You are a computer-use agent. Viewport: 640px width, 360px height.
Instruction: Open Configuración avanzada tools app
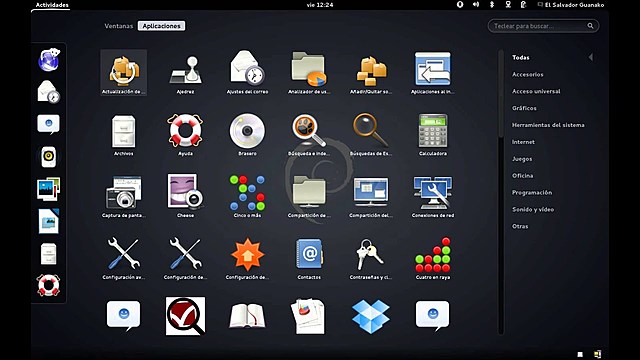pos(124,258)
